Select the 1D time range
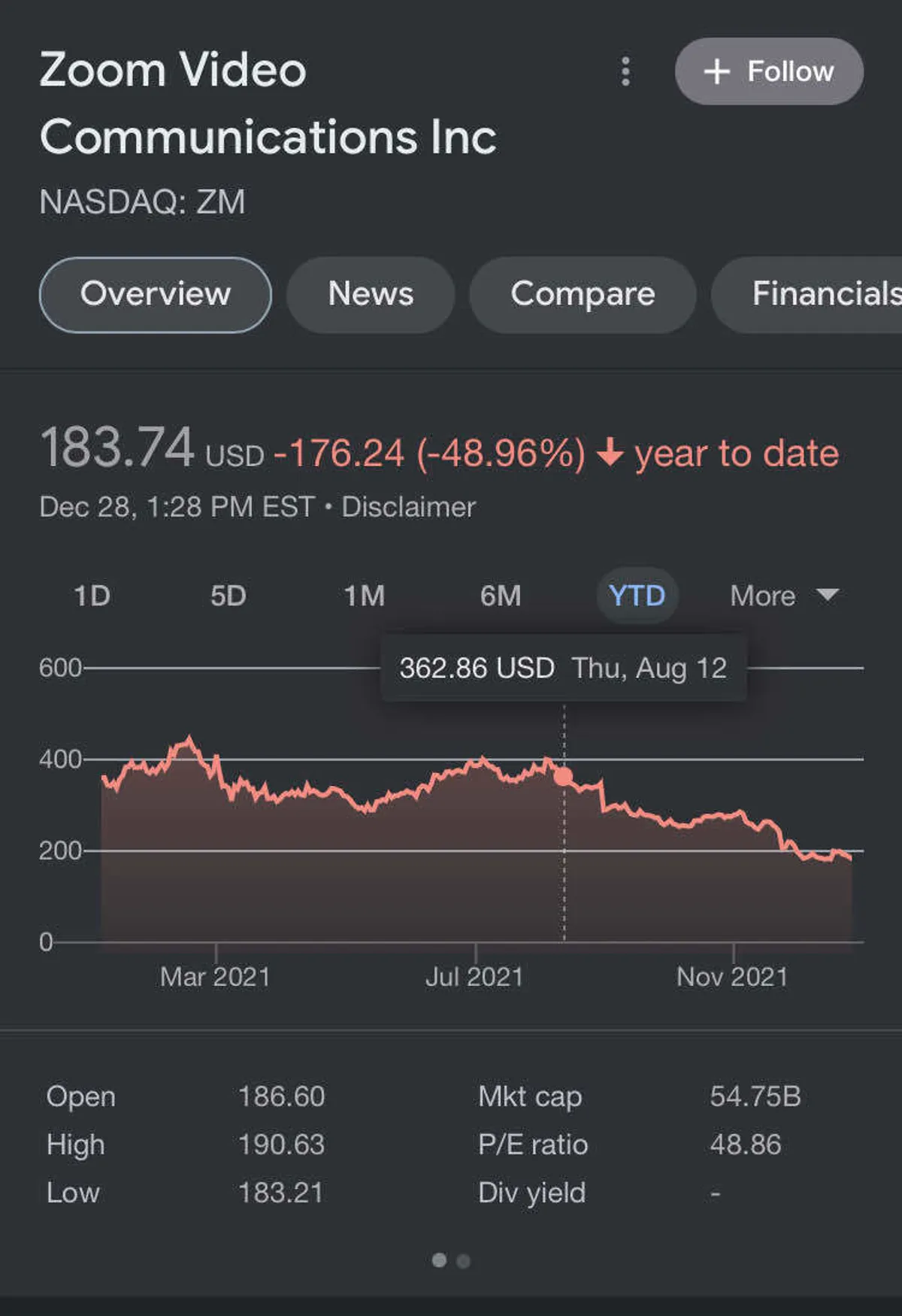The width and height of the screenshot is (902, 1316). pos(92,596)
